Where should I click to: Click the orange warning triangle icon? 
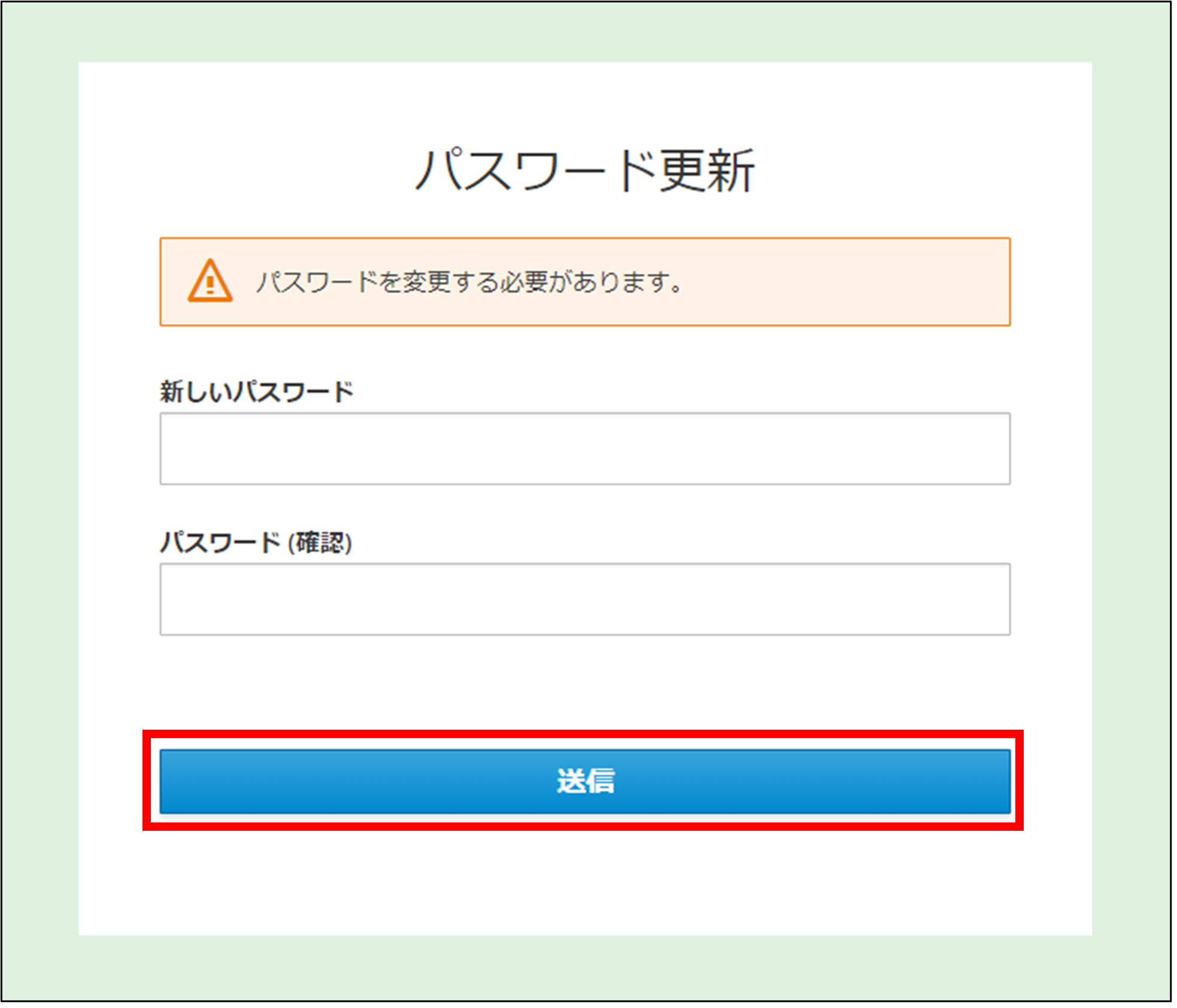pos(210,281)
